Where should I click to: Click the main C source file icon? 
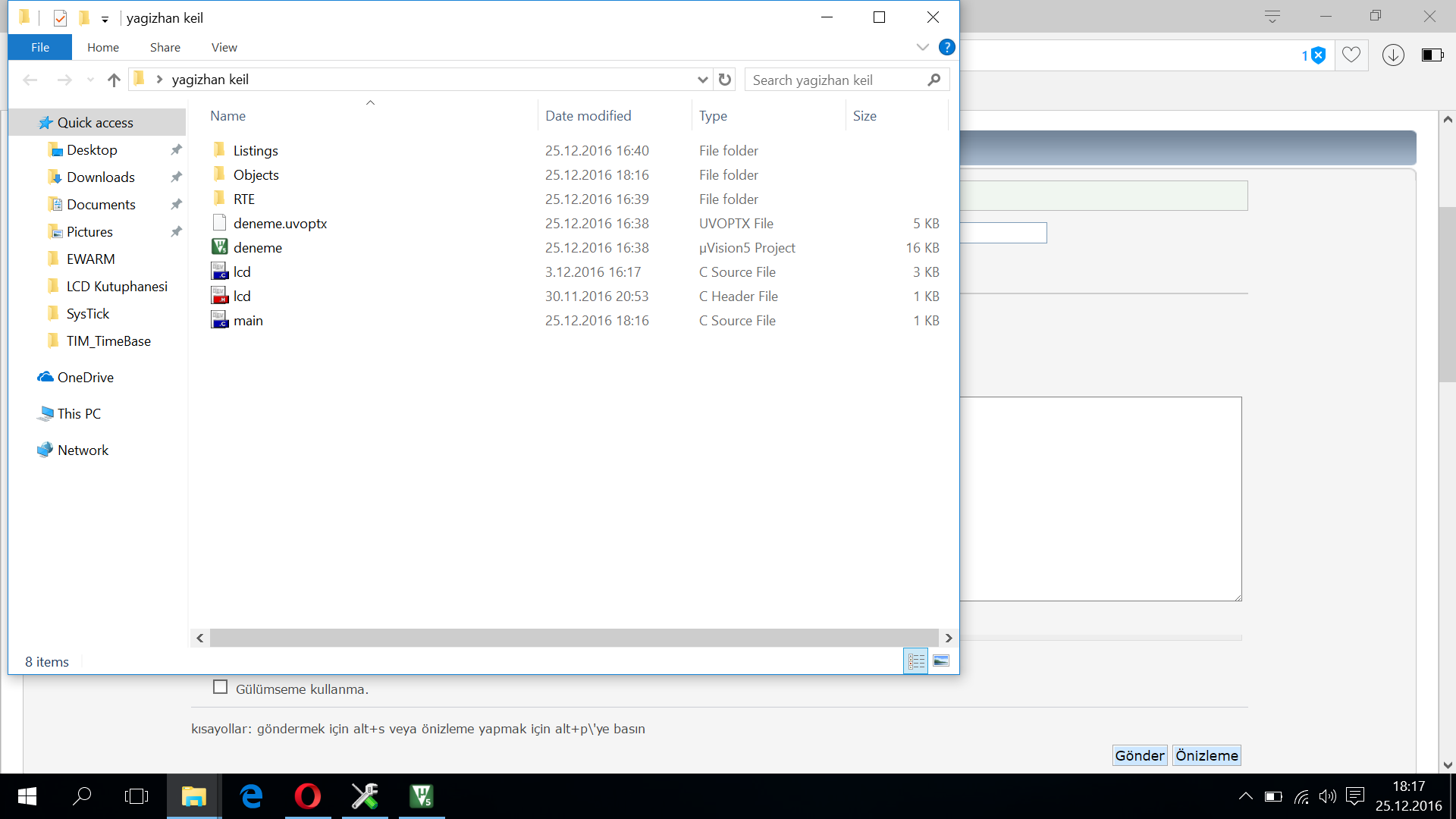pos(219,320)
